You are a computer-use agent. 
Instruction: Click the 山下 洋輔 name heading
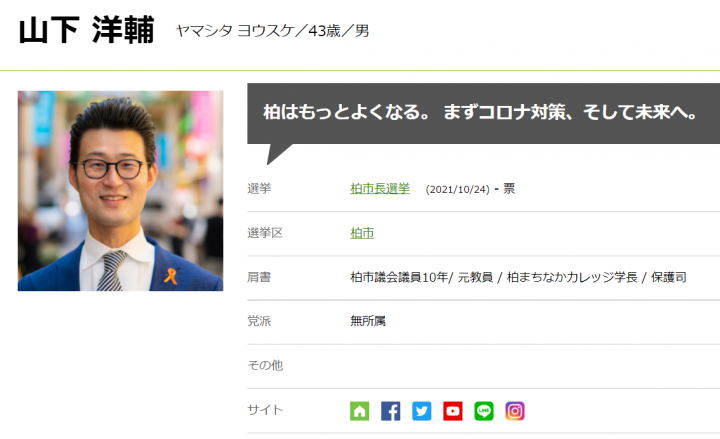(x=86, y=30)
